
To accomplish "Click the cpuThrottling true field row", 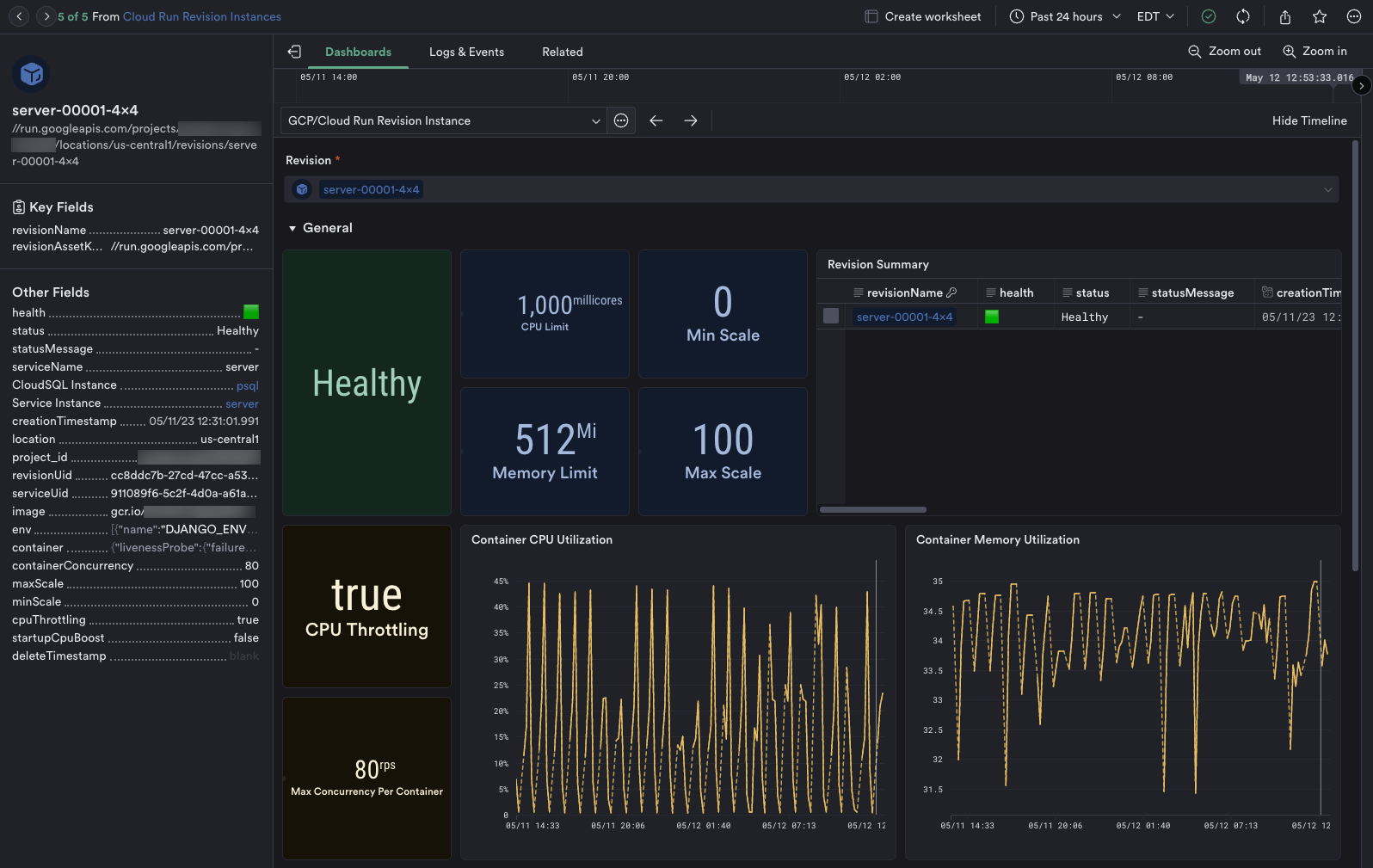I will [135, 620].
